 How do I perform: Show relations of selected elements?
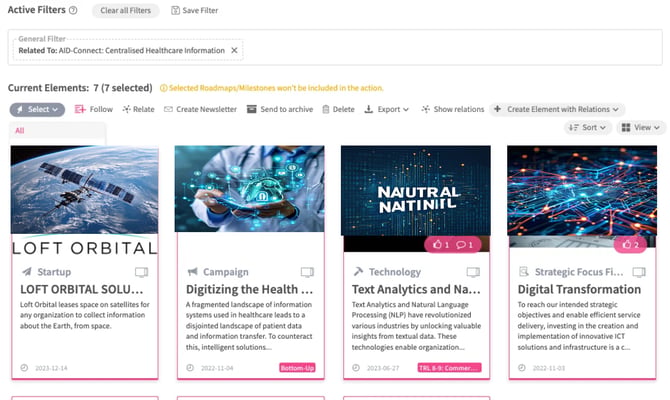tap(453, 109)
